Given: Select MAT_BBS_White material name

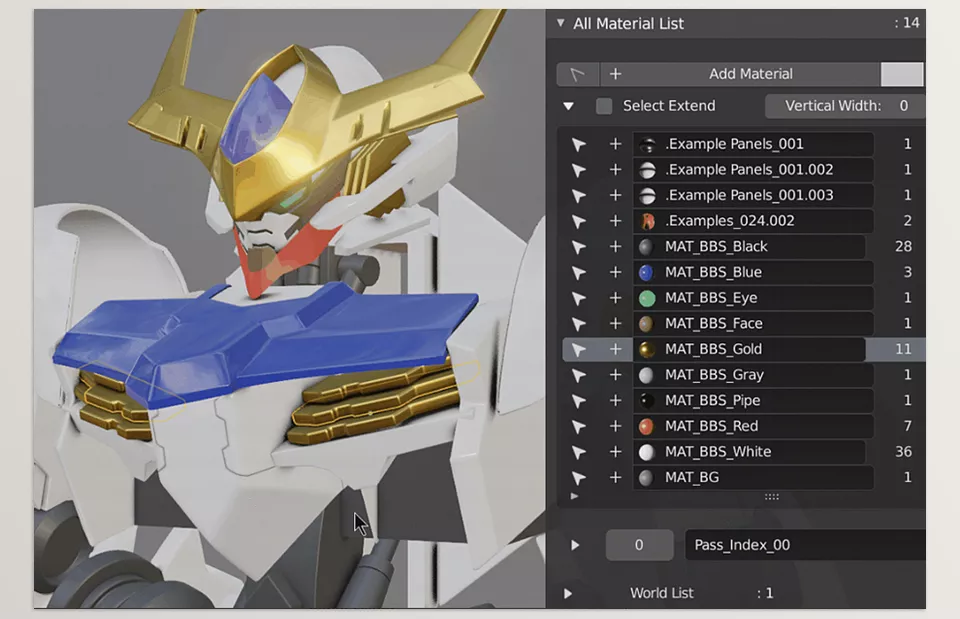Looking at the screenshot, I should pyautogui.click(x=718, y=452).
